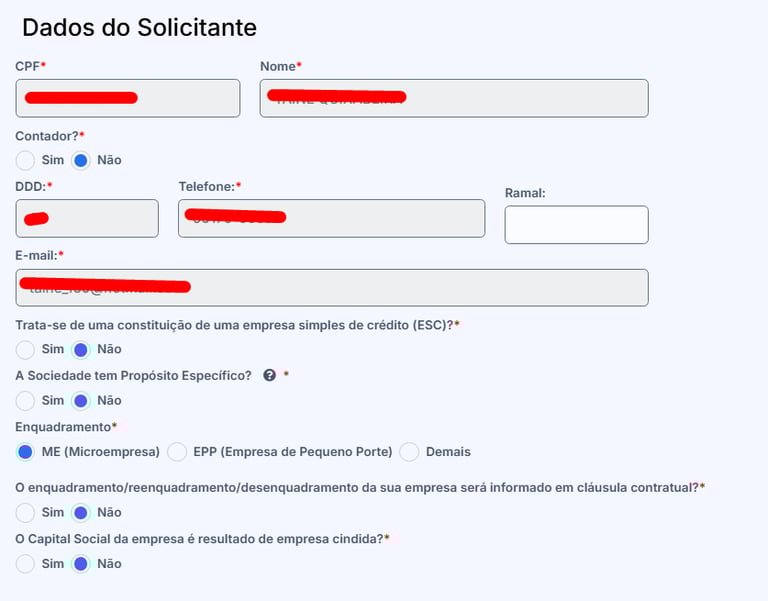Select Não for enquadramento cláusula contratual
This screenshot has height=601, width=768.
[81, 513]
